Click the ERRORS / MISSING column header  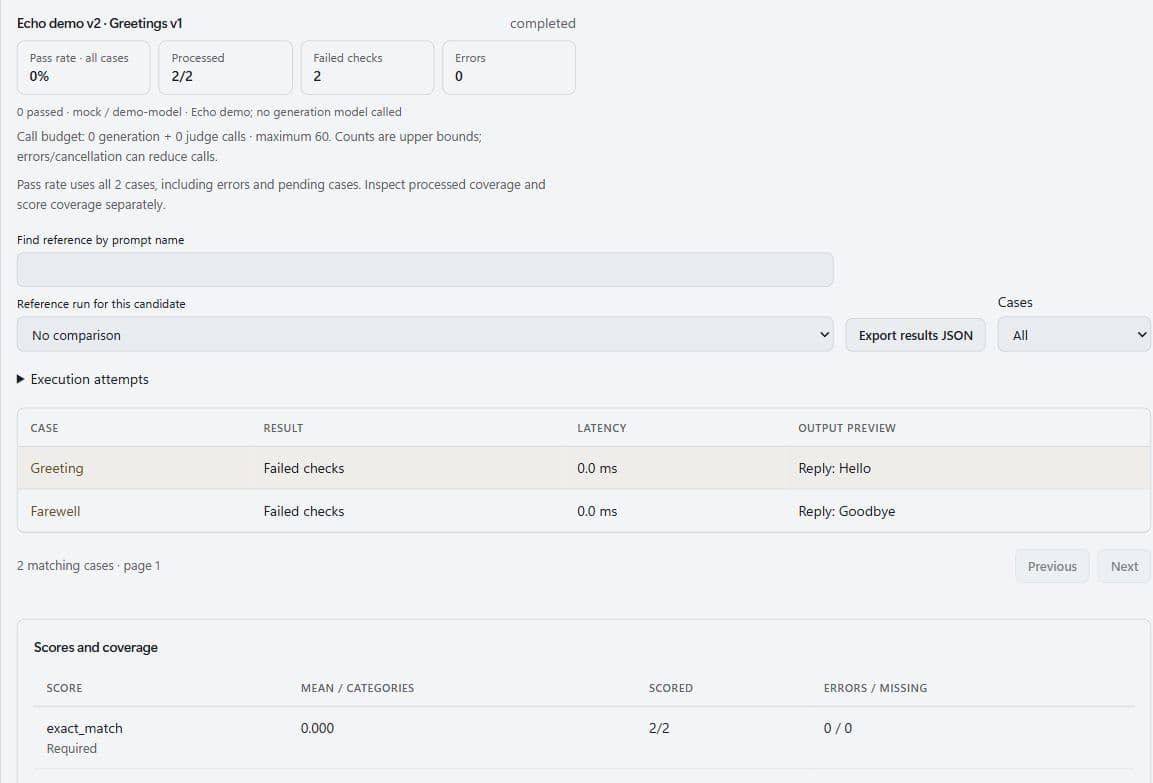click(875, 688)
